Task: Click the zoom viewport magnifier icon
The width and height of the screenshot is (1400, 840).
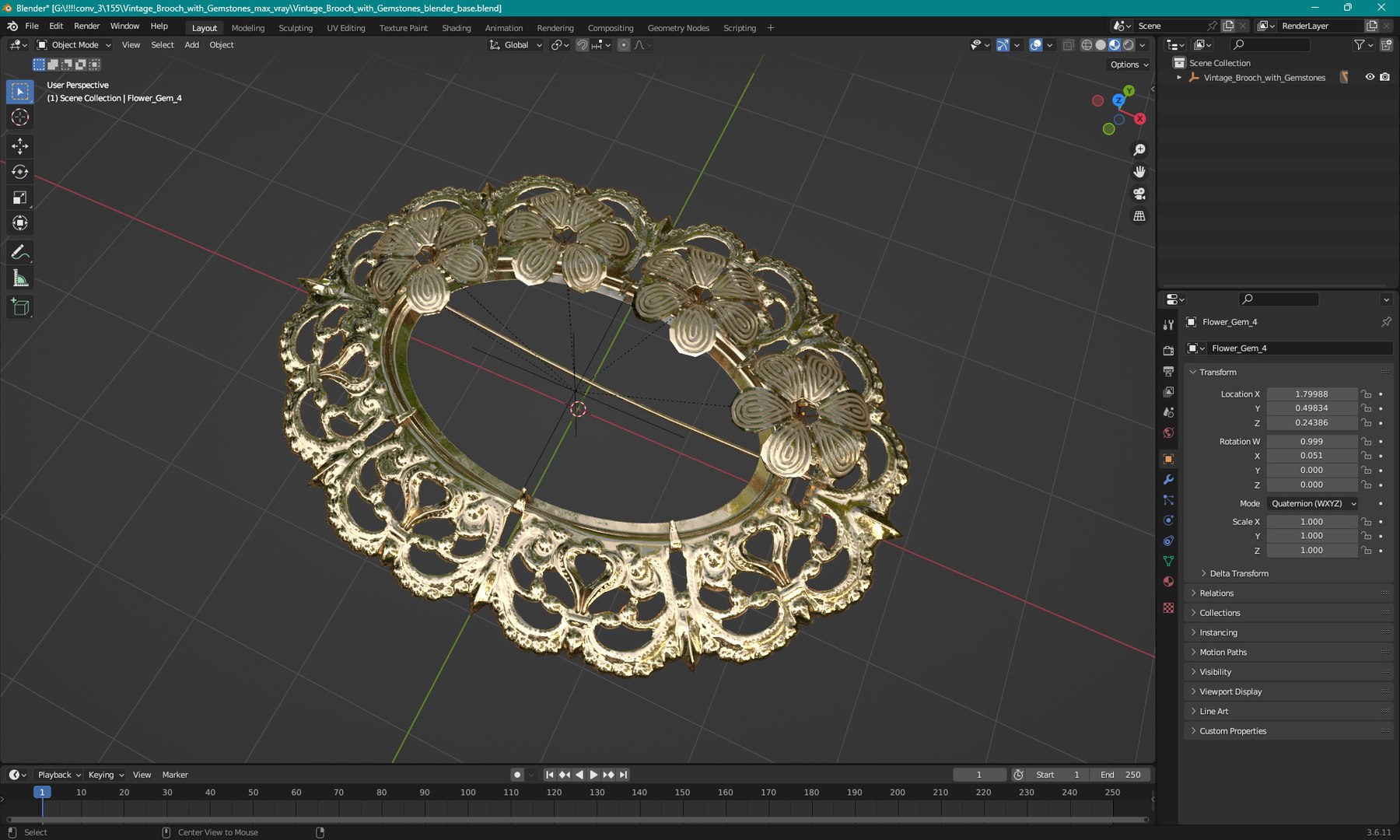Action: coord(1139,150)
